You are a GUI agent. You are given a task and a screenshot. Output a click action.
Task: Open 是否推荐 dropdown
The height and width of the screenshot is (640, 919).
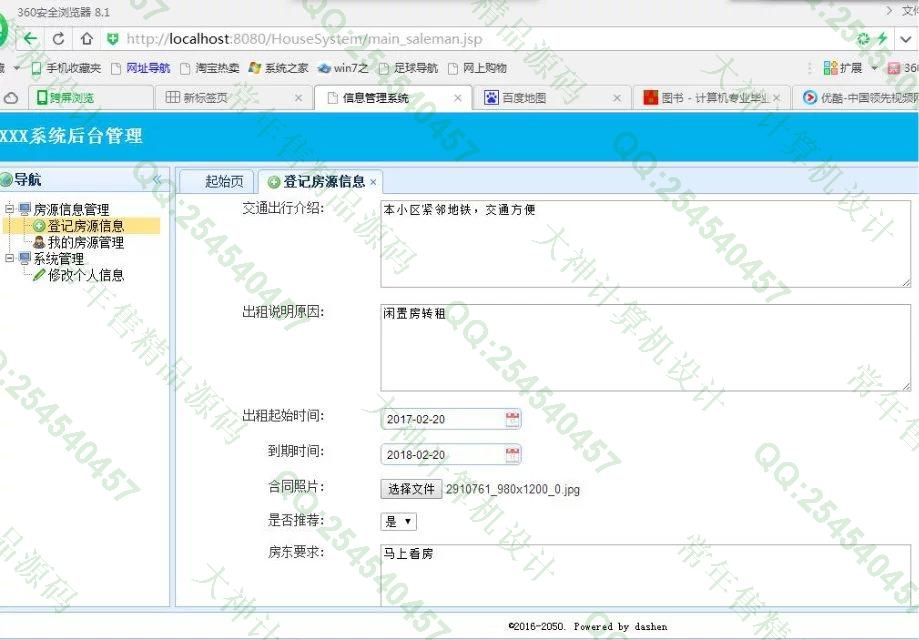[399, 521]
